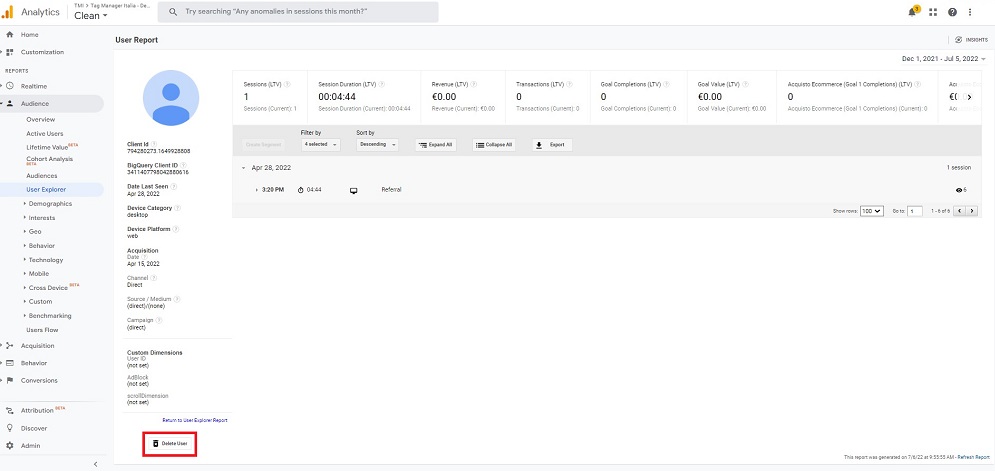995x471 pixels.
Task: Click the Discover lightbulb icon
Action: coord(10,428)
